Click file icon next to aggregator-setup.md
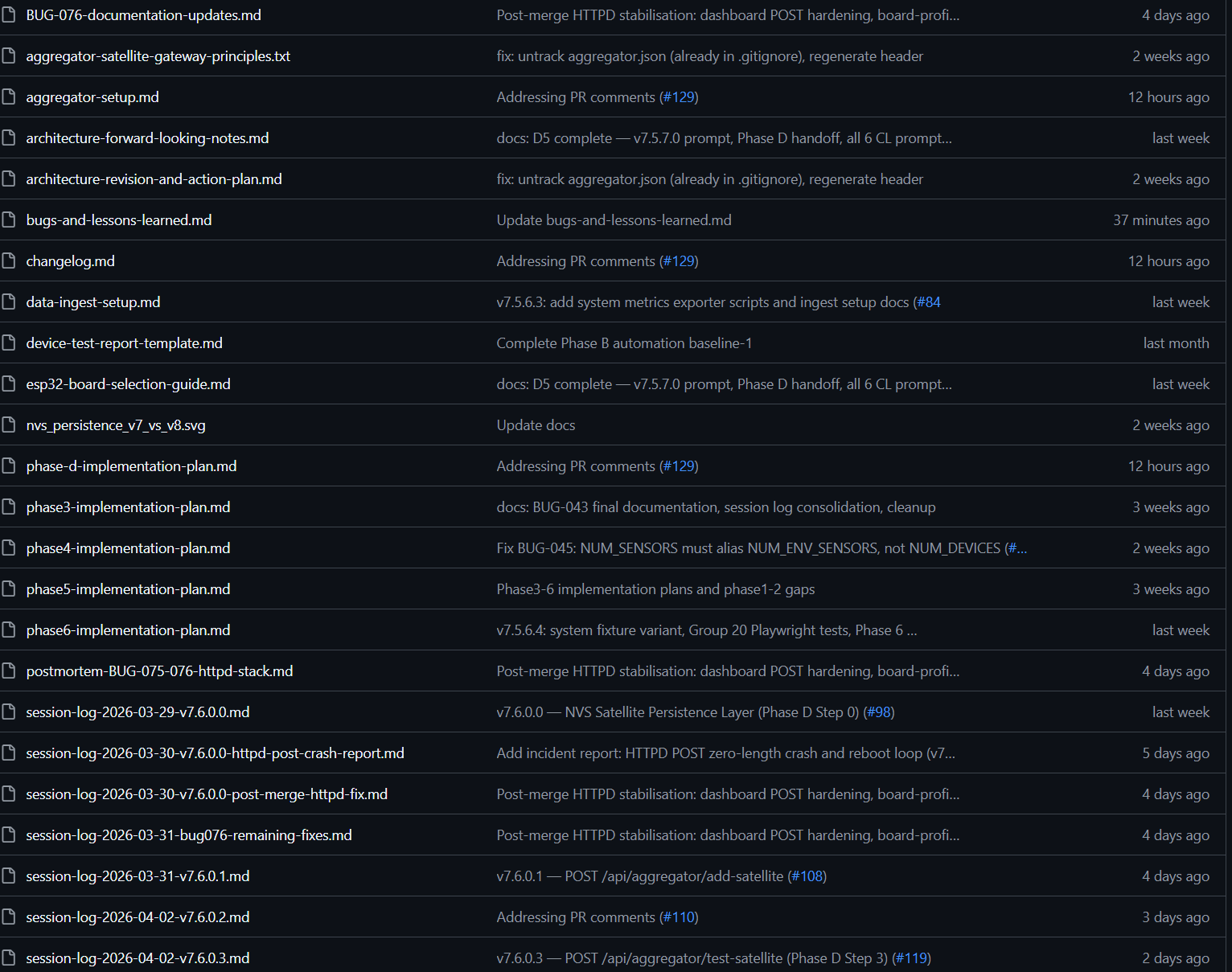Screen dimensions: 1232x972 click(x=9, y=96)
